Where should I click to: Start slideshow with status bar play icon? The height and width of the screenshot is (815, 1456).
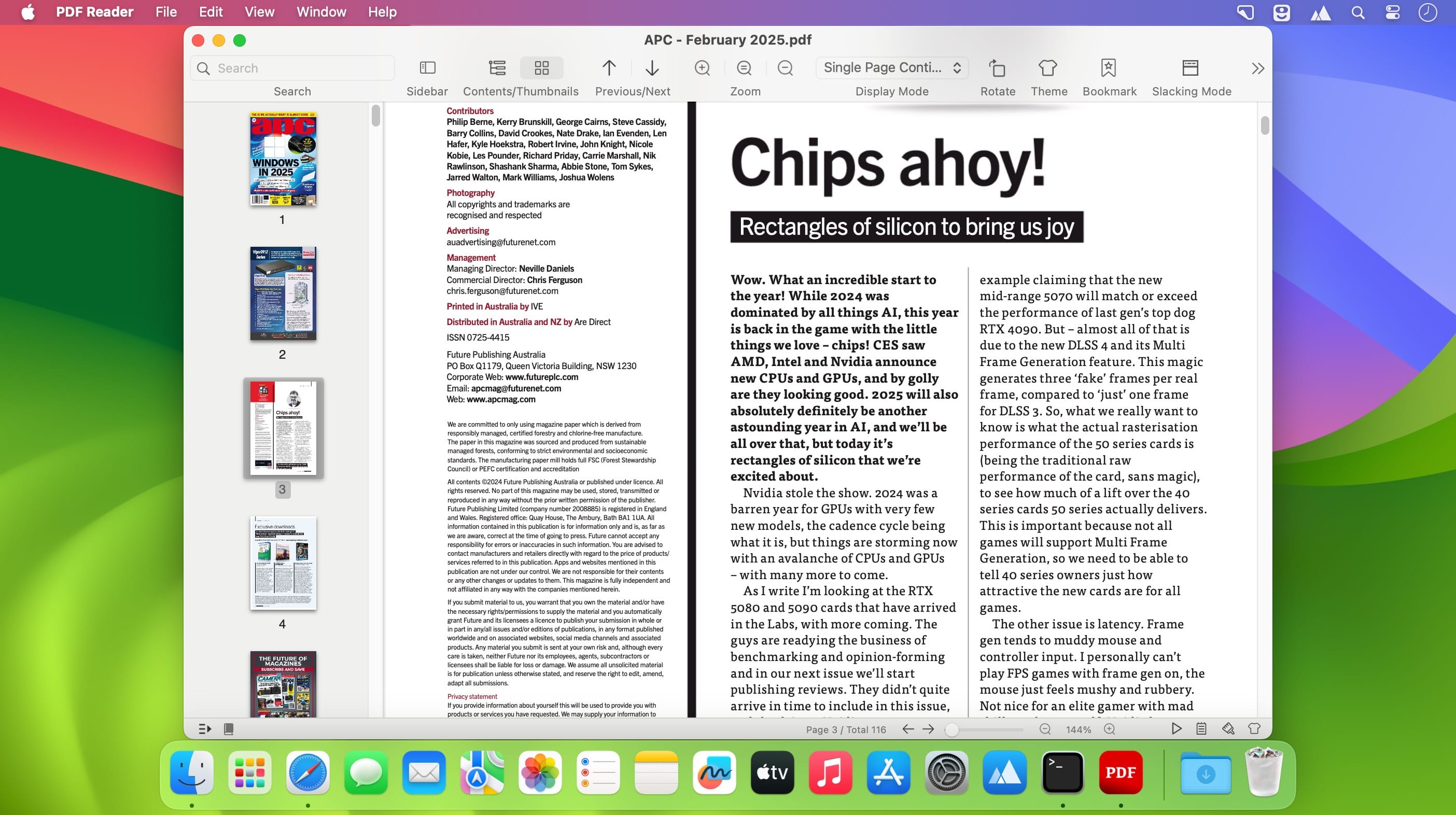click(x=1176, y=729)
